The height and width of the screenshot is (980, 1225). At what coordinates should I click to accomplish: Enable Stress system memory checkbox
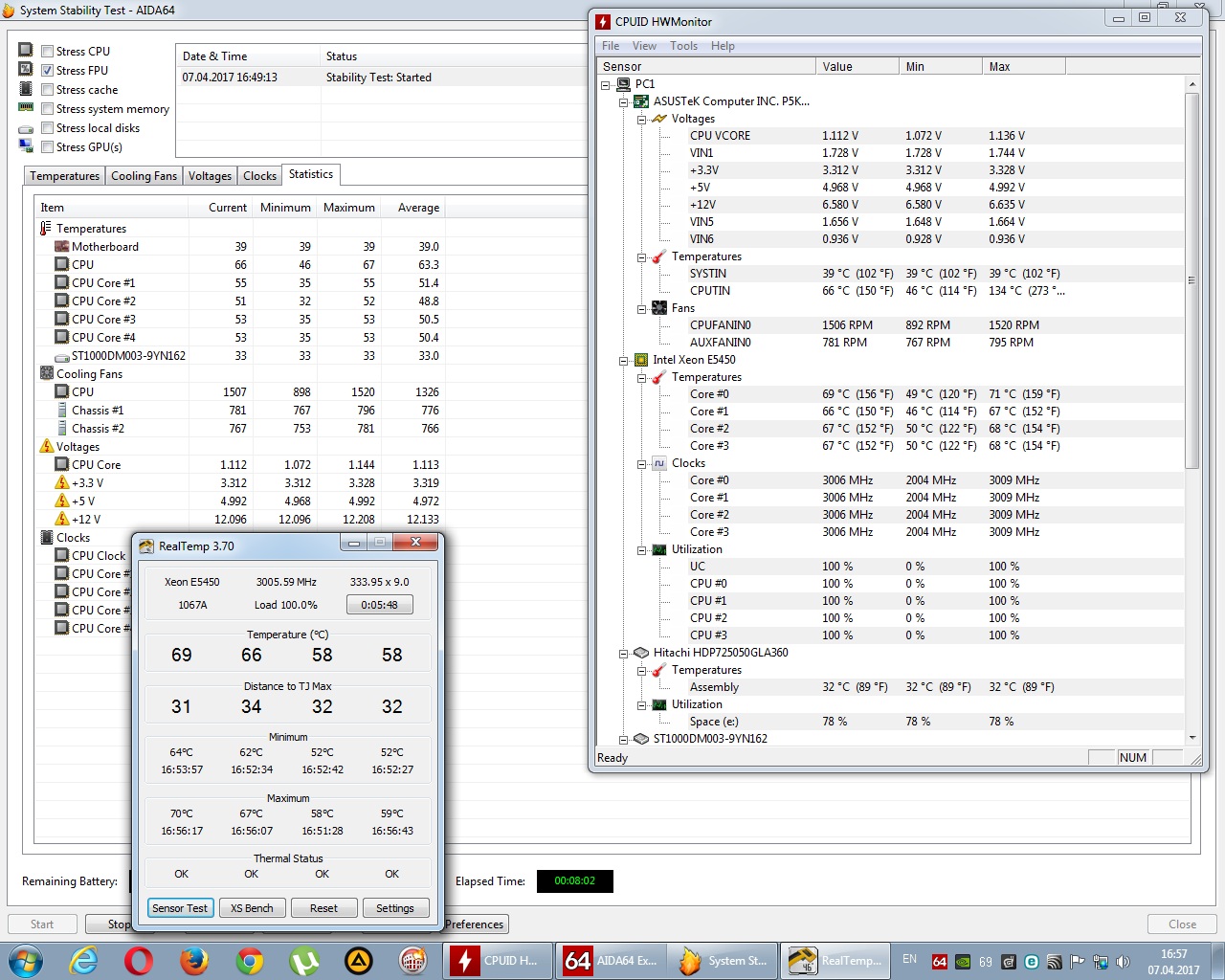[x=47, y=109]
